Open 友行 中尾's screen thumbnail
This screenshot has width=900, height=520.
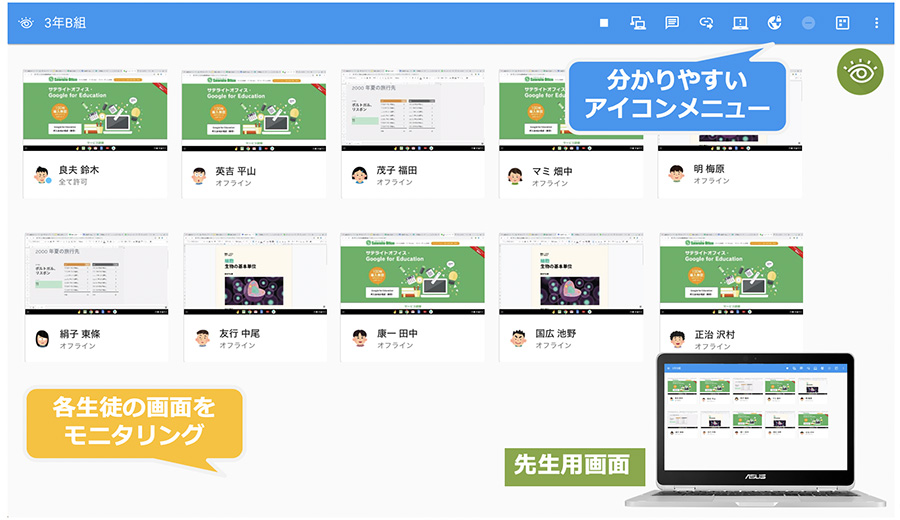click(x=254, y=274)
